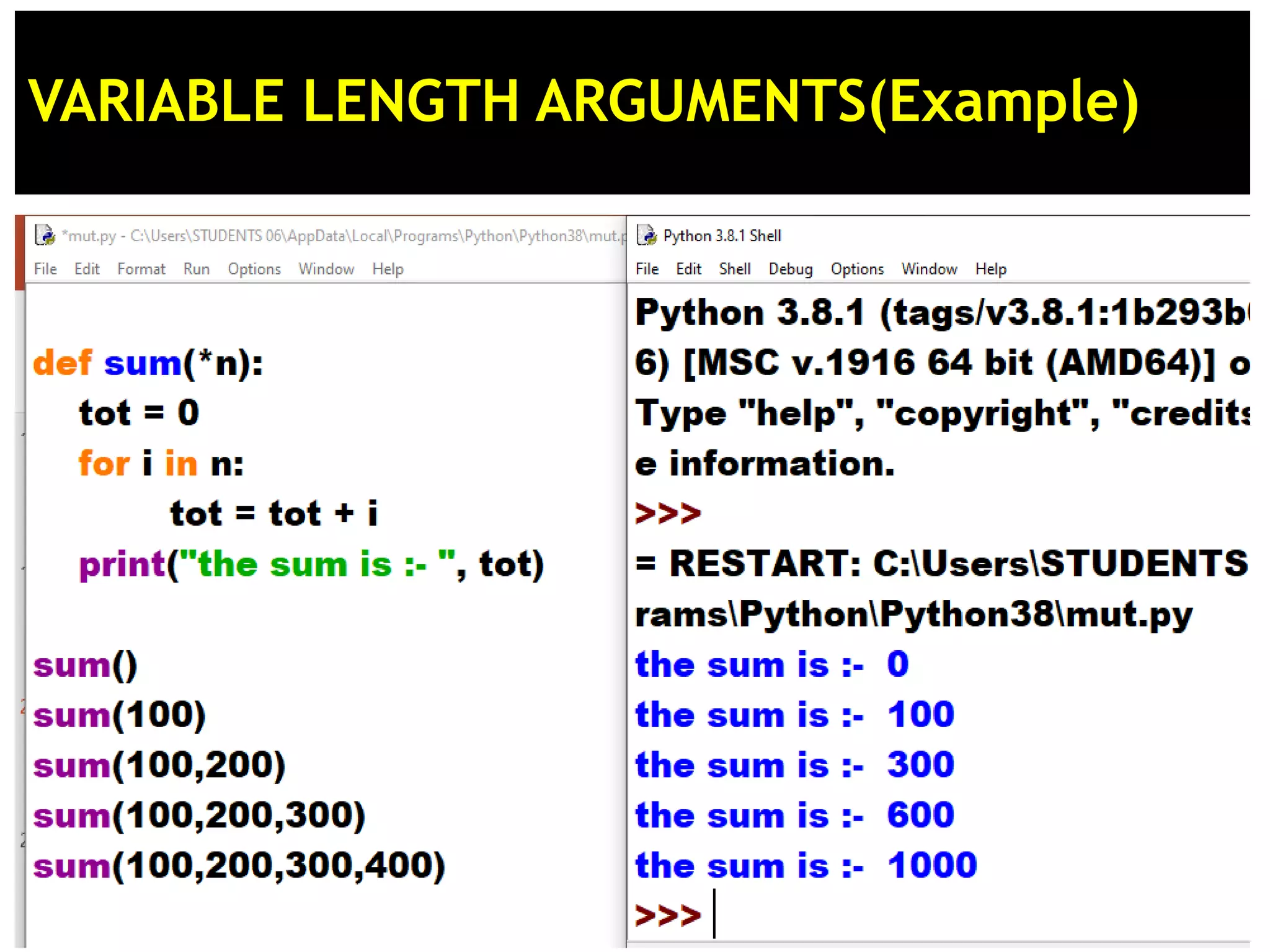Open the File menu in Python Shell
1270x952 pixels.
tap(647, 269)
